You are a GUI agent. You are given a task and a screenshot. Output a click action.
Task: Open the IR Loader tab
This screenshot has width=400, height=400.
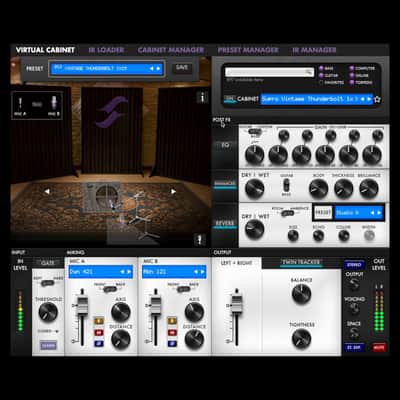pos(106,50)
